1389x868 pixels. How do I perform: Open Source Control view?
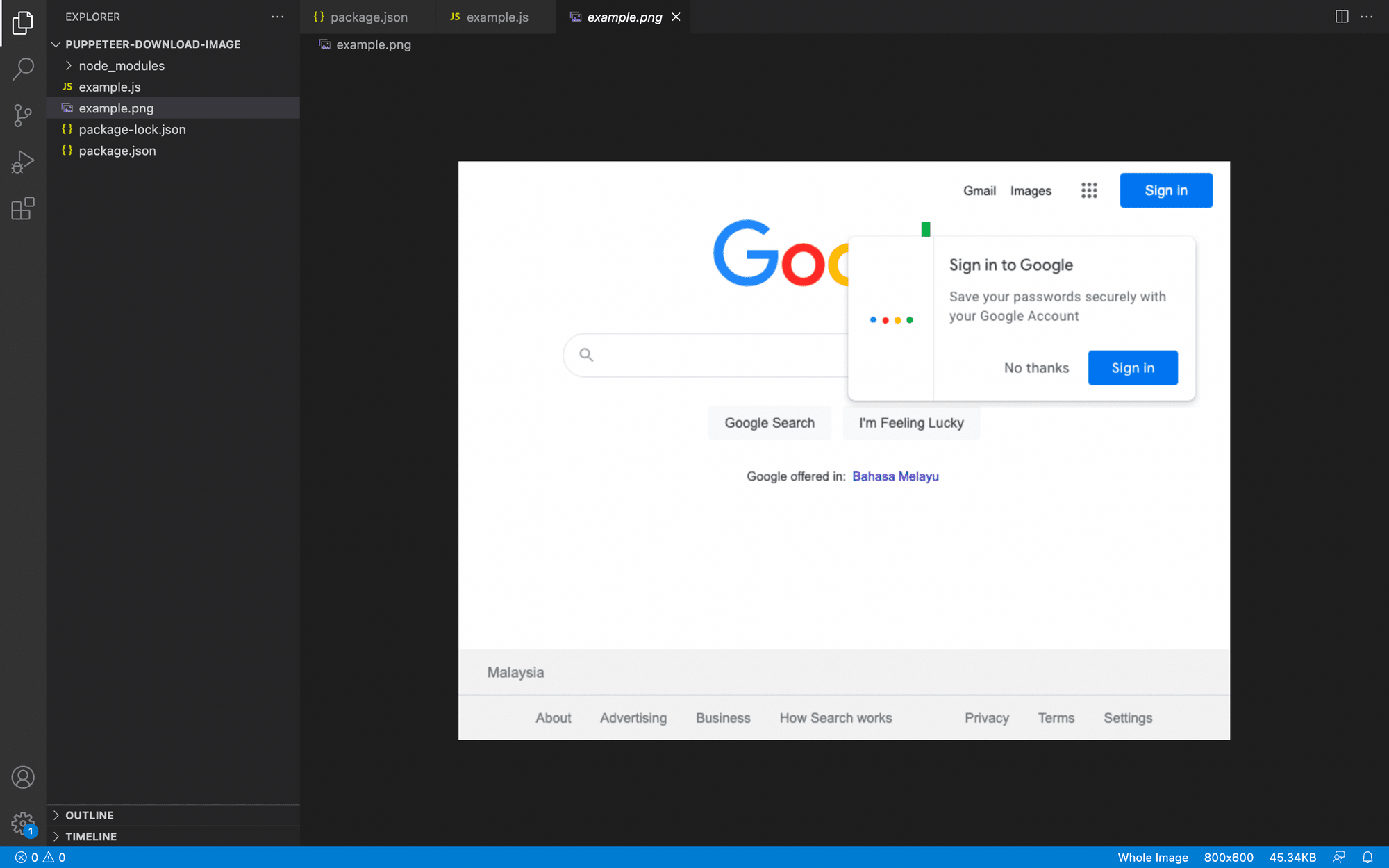(x=23, y=115)
